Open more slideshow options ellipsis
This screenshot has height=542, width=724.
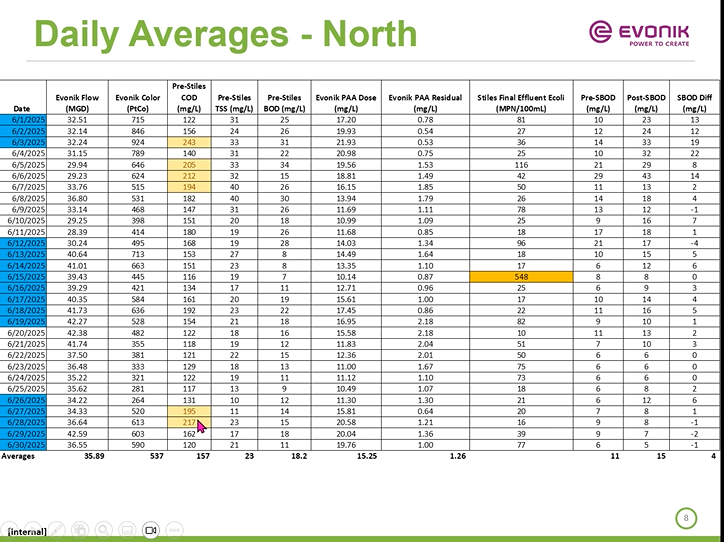click(x=175, y=528)
